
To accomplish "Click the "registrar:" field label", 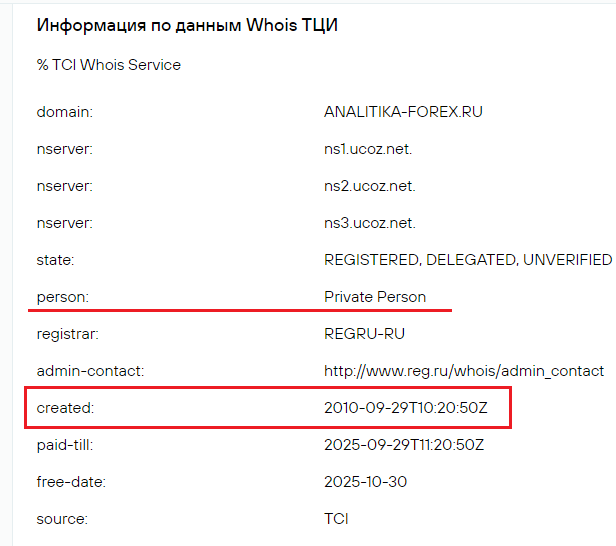I will (68, 334).
